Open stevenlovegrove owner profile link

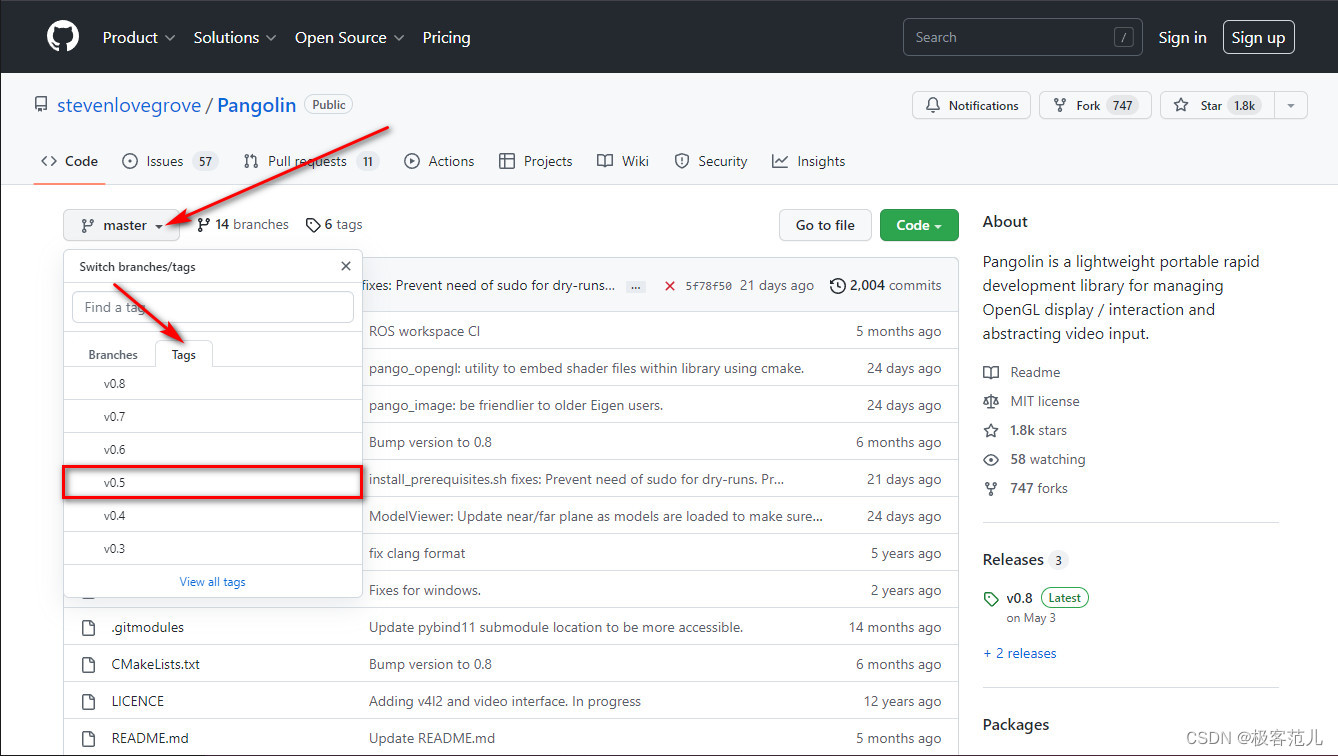(x=129, y=105)
